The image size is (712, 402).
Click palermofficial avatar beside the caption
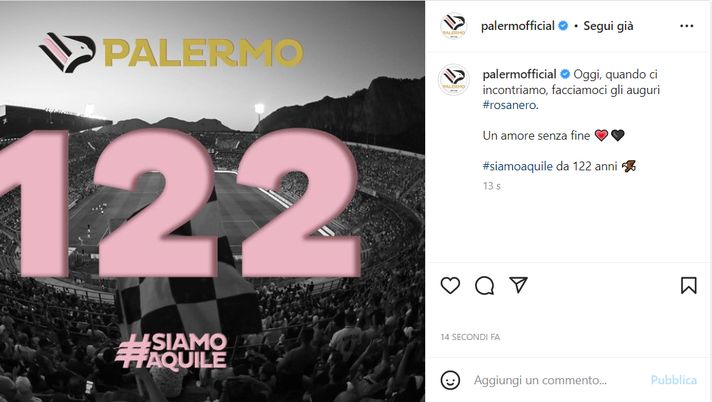tap(454, 80)
